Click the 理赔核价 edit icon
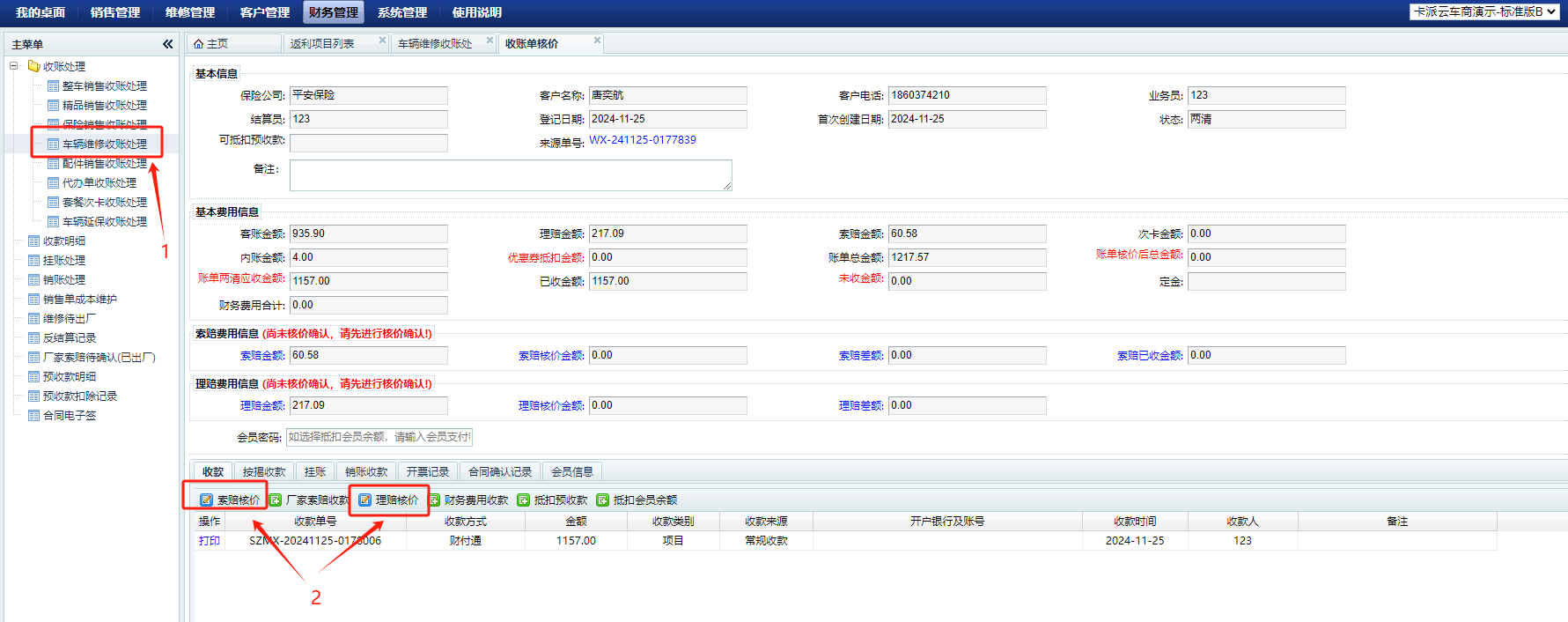 click(364, 500)
